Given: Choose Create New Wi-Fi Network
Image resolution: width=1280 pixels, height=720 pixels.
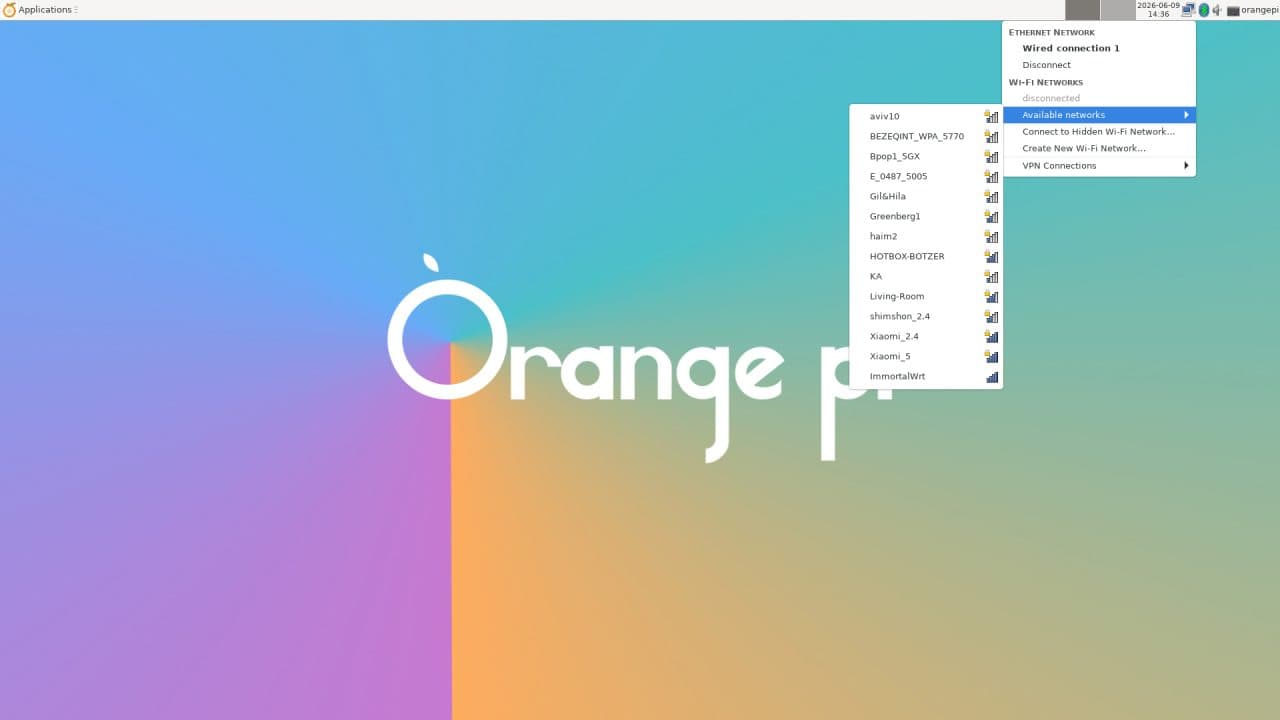Looking at the screenshot, I should [1099, 148].
